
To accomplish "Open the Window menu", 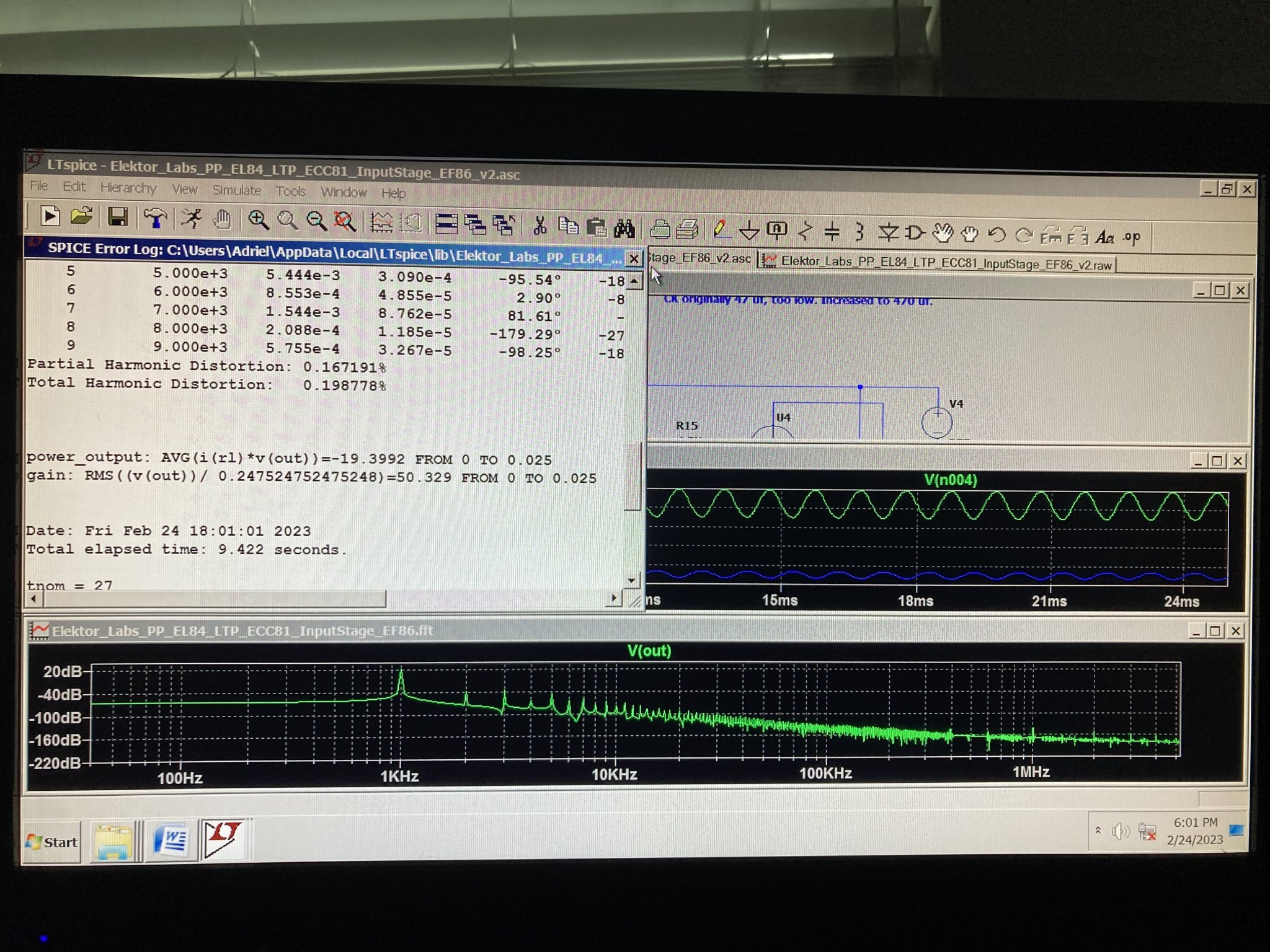I will 344,193.
